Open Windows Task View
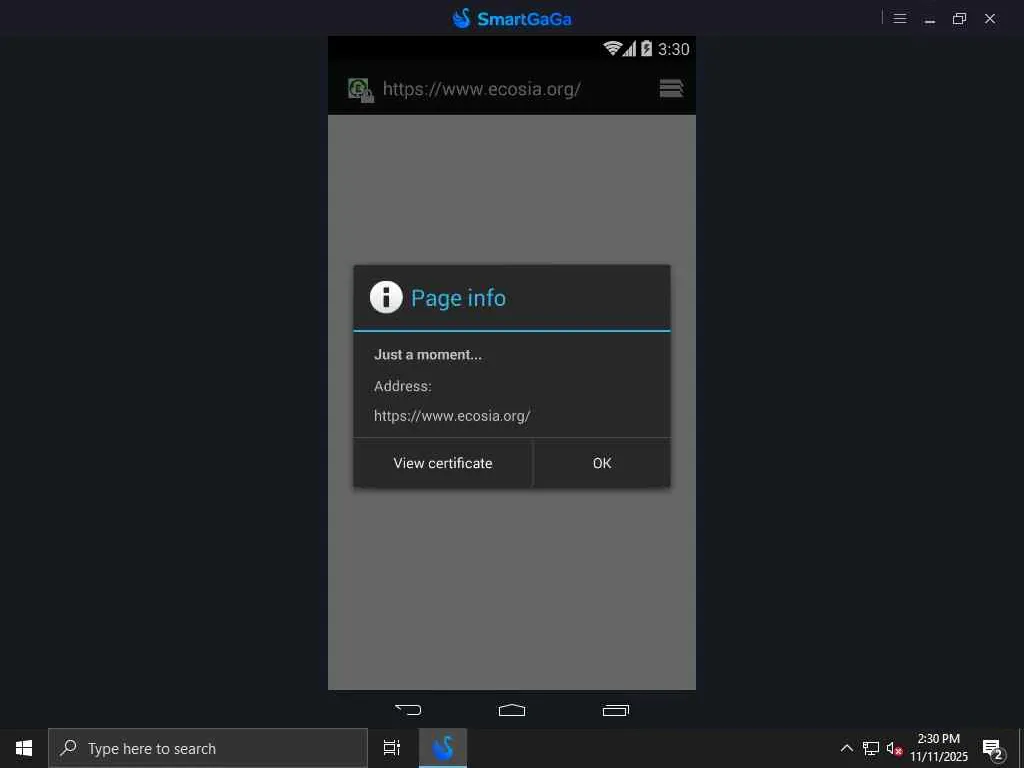1024x768 pixels. tap(392, 748)
